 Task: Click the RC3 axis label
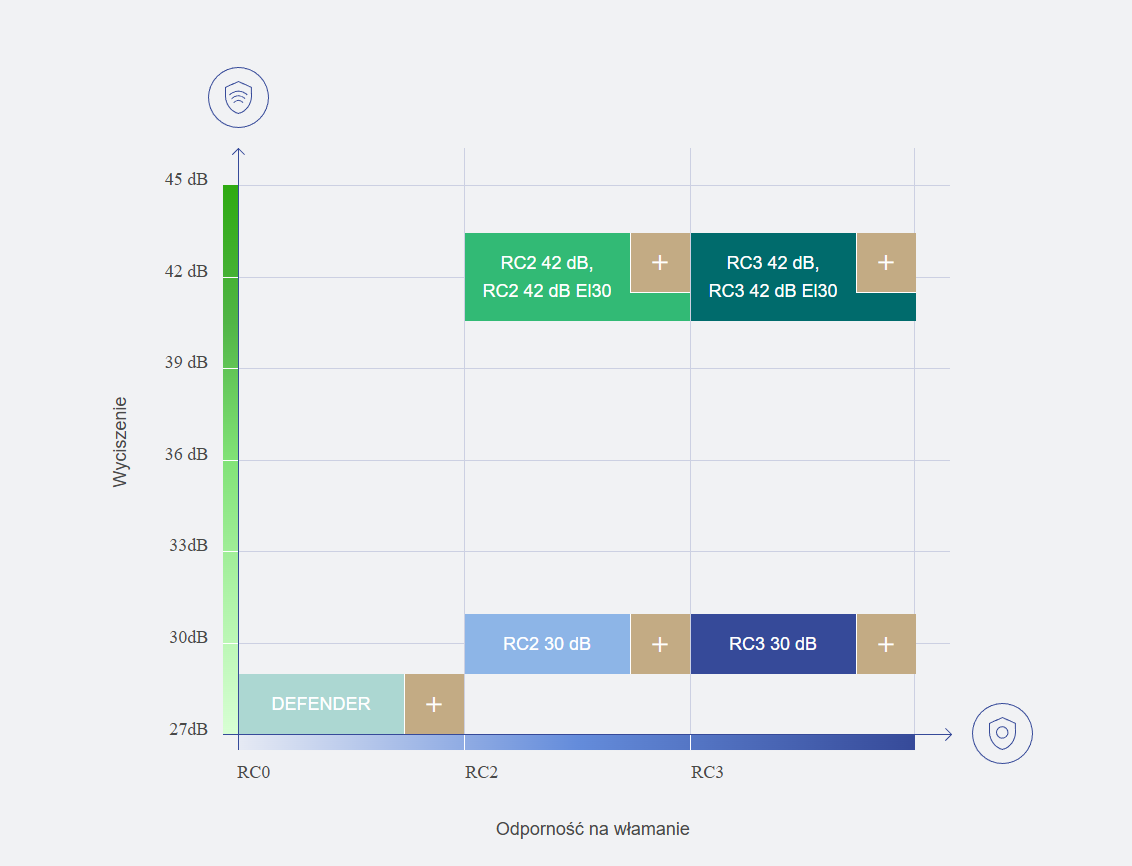[x=707, y=773]
